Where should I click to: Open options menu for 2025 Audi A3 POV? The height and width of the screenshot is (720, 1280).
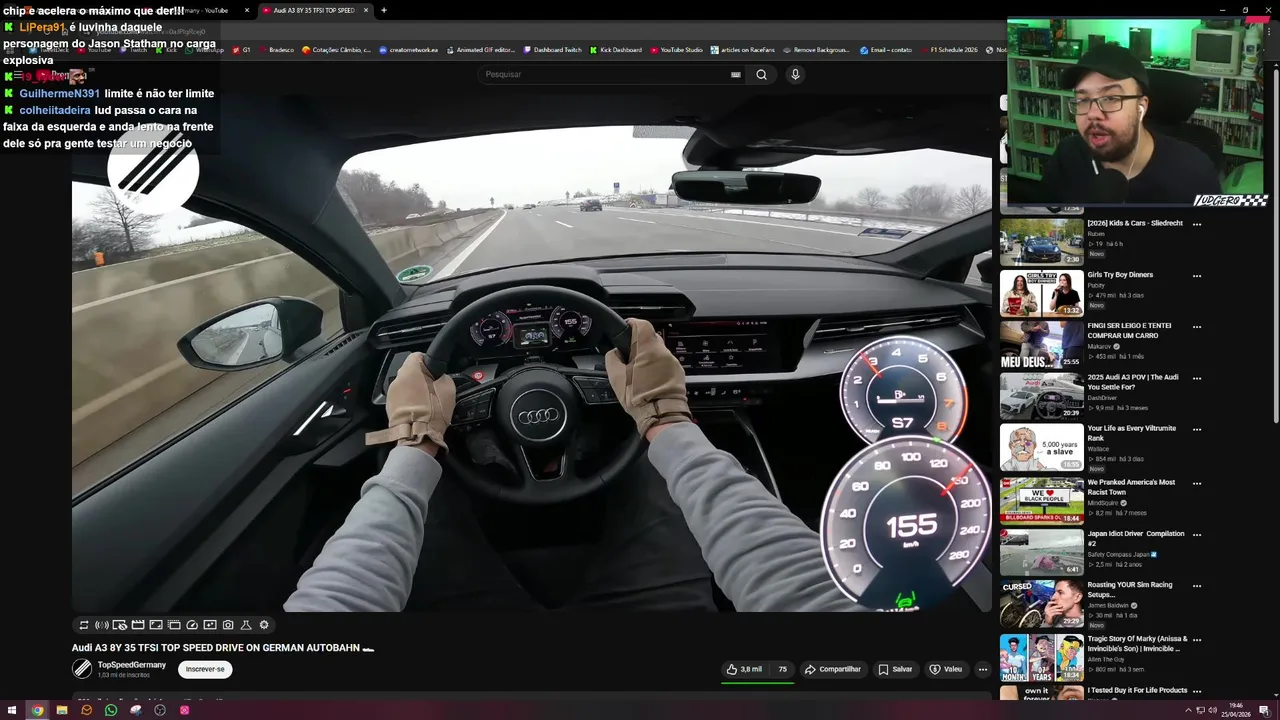click(1197, 378)
